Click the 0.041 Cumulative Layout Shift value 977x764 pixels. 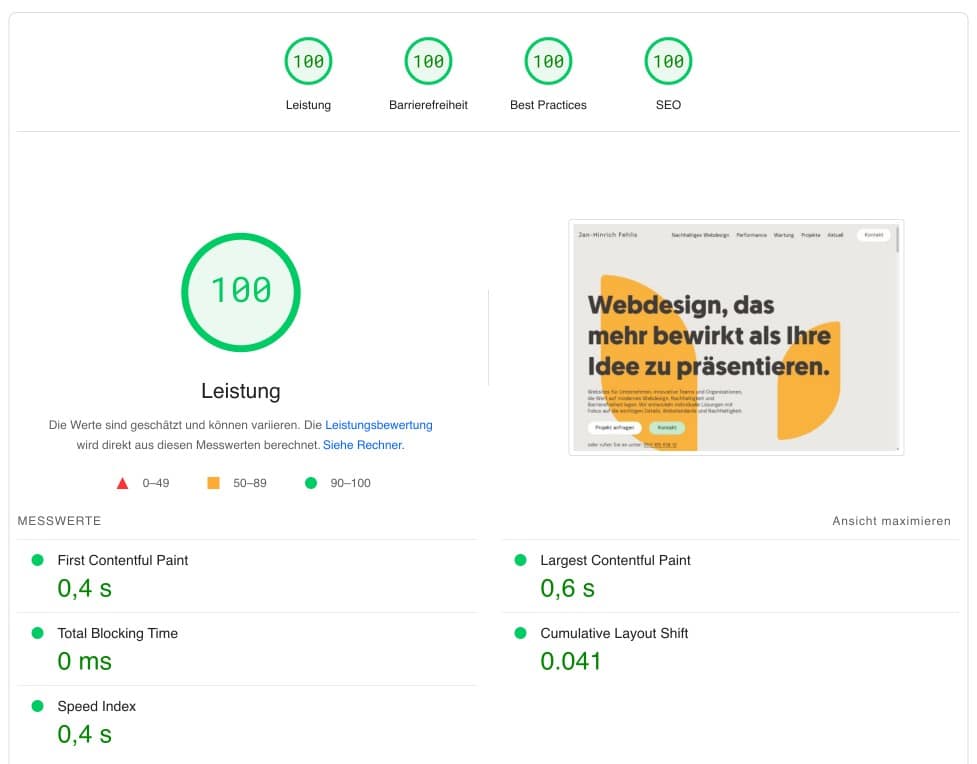pos(570,661)
